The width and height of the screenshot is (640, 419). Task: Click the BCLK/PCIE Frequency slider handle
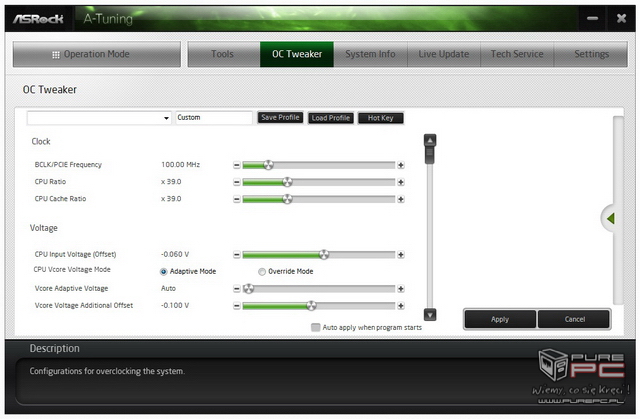click(268, 165)
